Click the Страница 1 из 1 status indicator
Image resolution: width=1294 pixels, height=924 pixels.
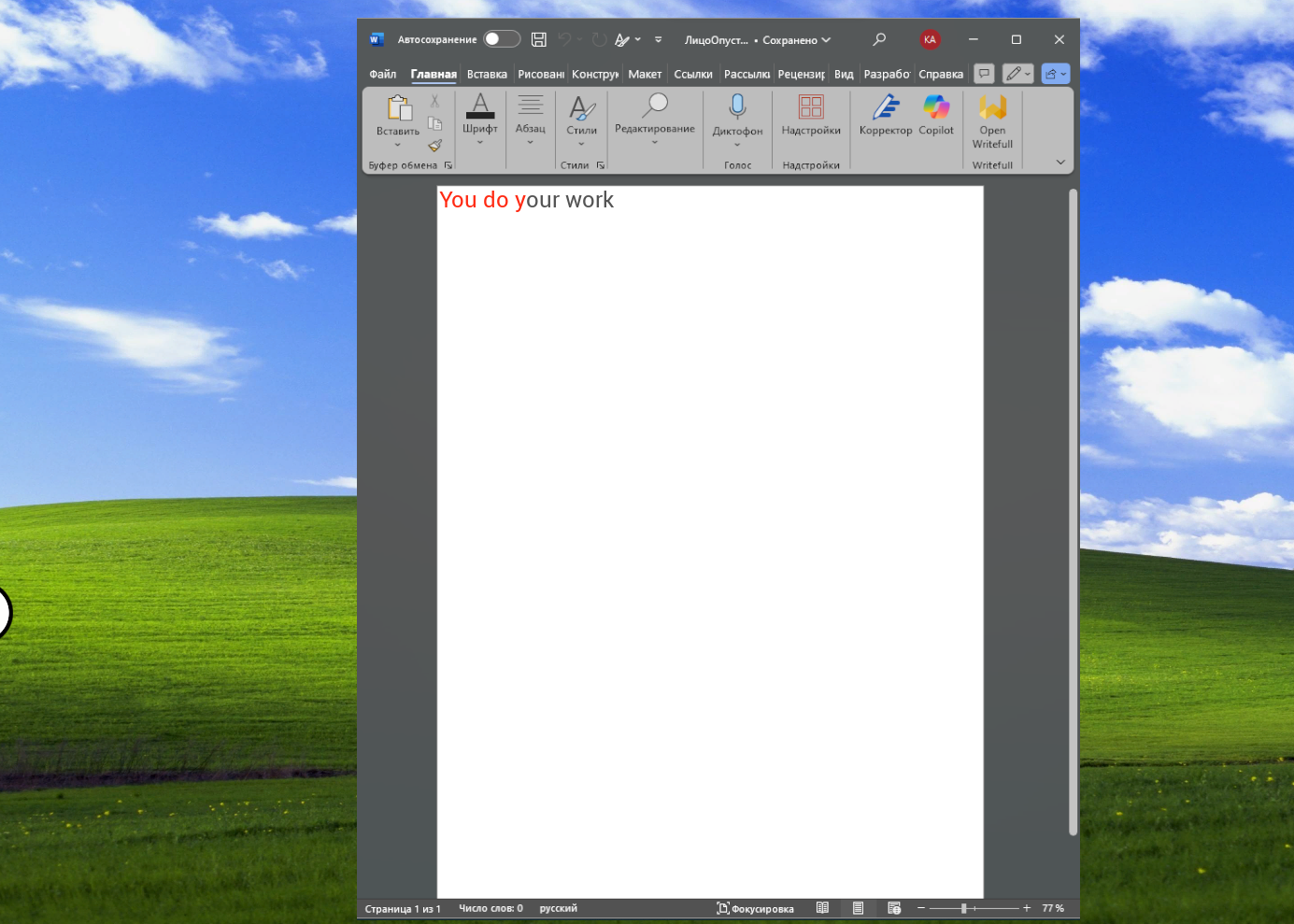403,908
